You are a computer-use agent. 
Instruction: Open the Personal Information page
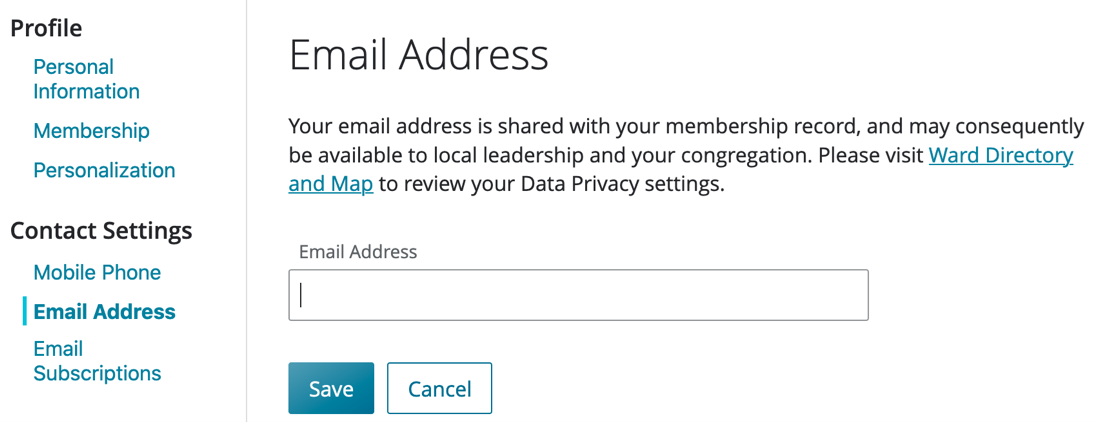click(x=86, y=79)
